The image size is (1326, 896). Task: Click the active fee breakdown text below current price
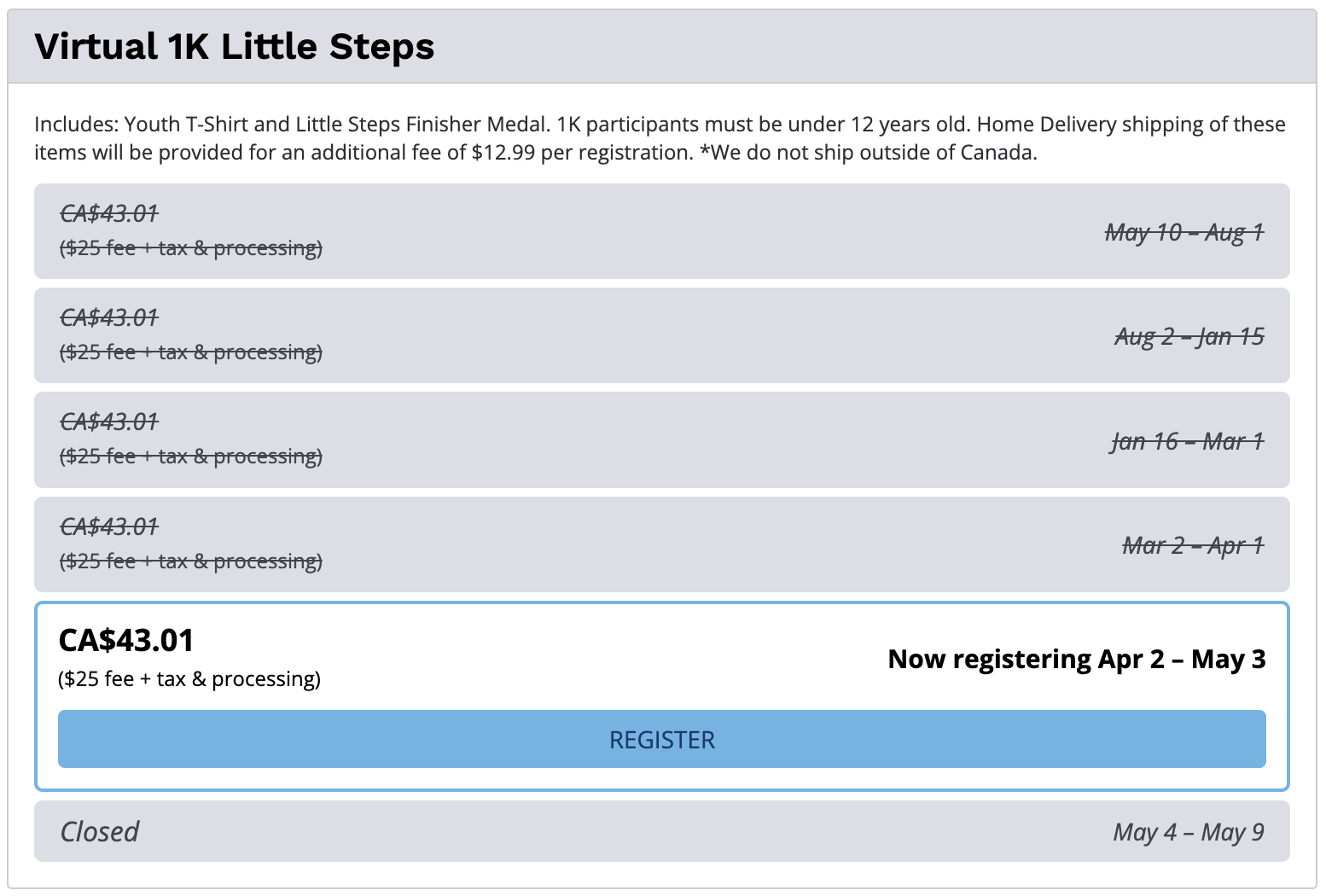pyautogui.click(x=189, y=679)
